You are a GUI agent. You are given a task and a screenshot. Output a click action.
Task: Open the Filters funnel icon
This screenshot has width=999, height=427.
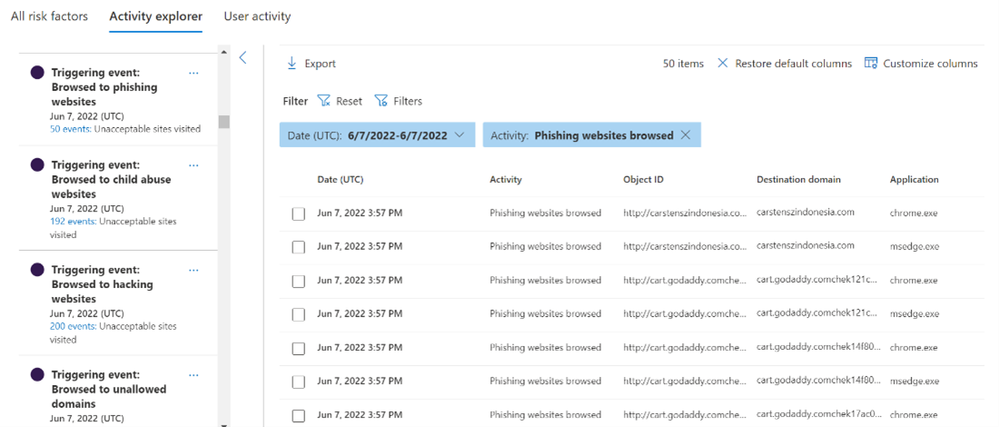tap(381, 101)
